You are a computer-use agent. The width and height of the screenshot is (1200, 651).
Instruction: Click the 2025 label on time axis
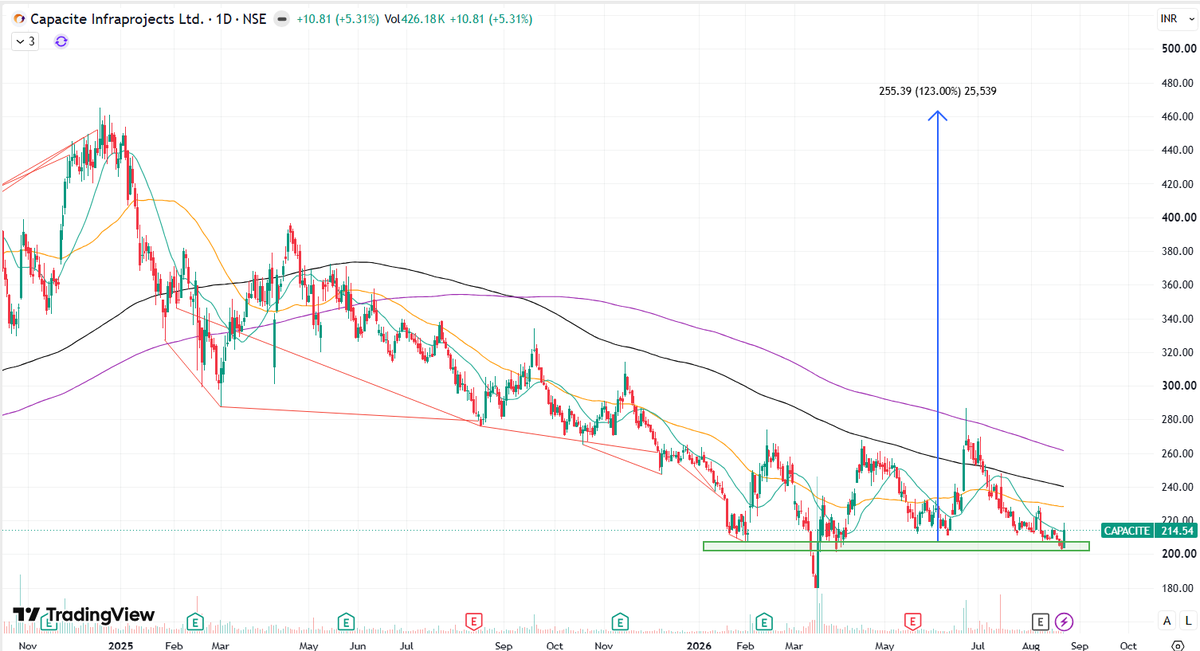(x=121, y=647)
